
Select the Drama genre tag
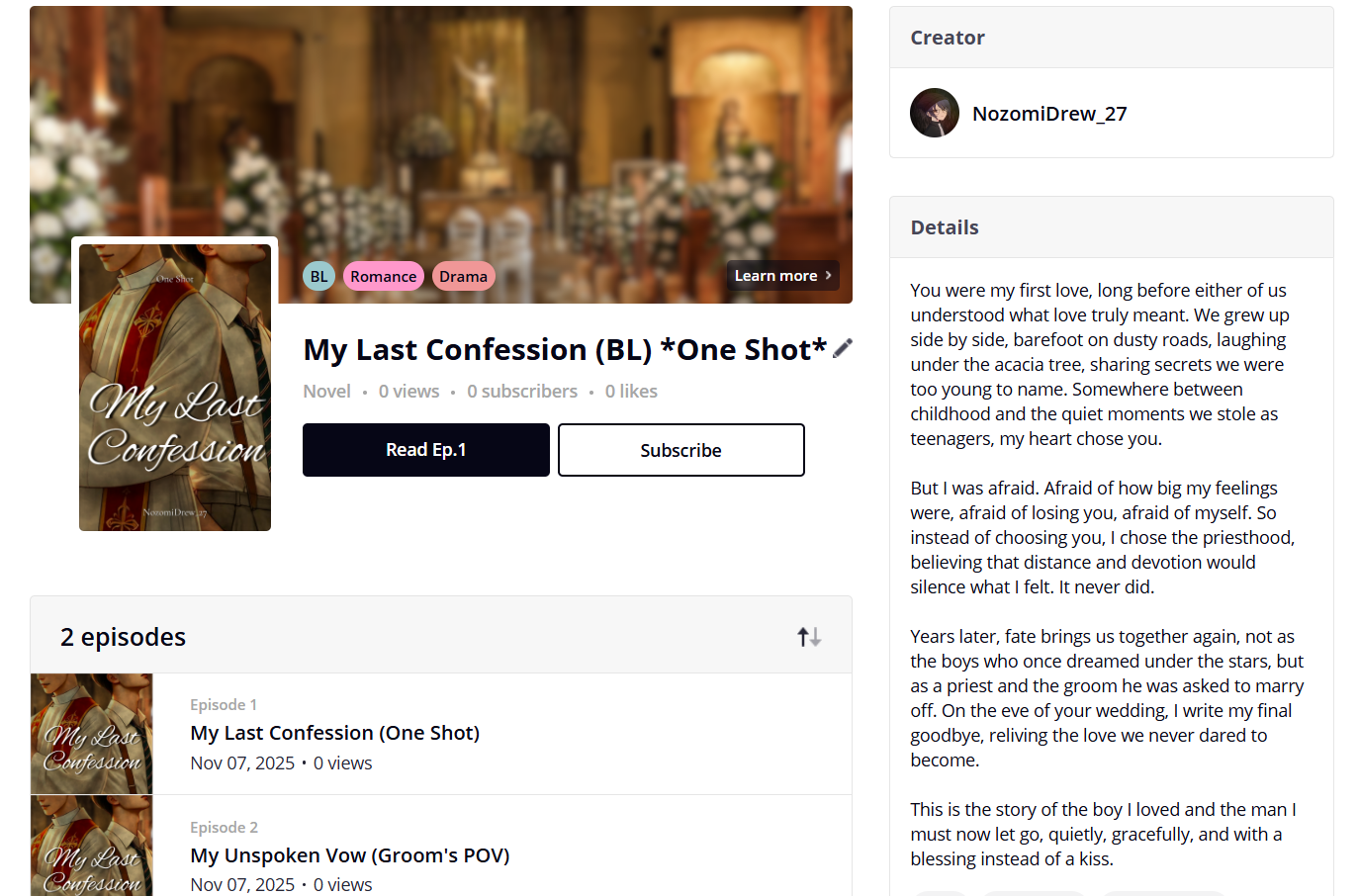[463, 277]
